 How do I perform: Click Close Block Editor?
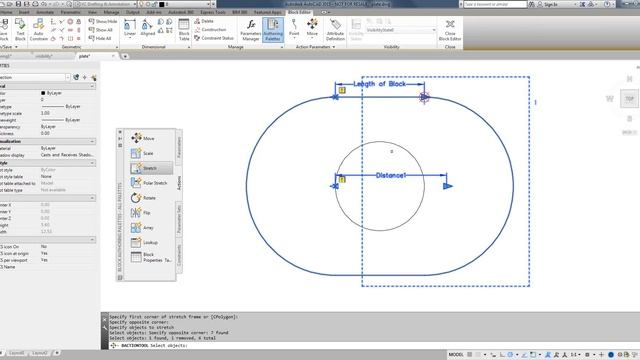(450, 29)
